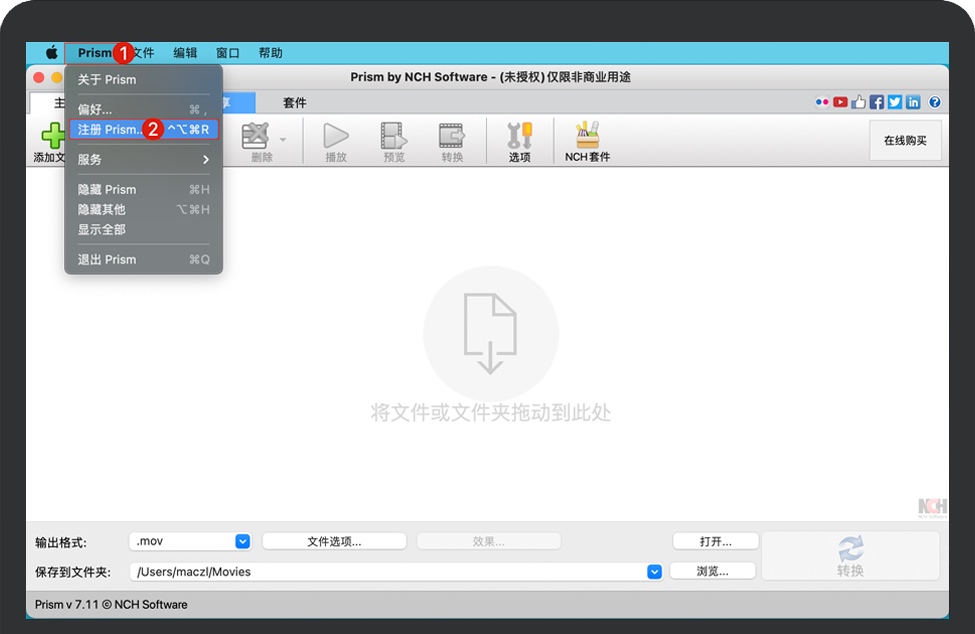Viewport: 975px width, 634px height.
Task: Click the 转换 convert icon in toolbar
Action: tap(452, 137)
